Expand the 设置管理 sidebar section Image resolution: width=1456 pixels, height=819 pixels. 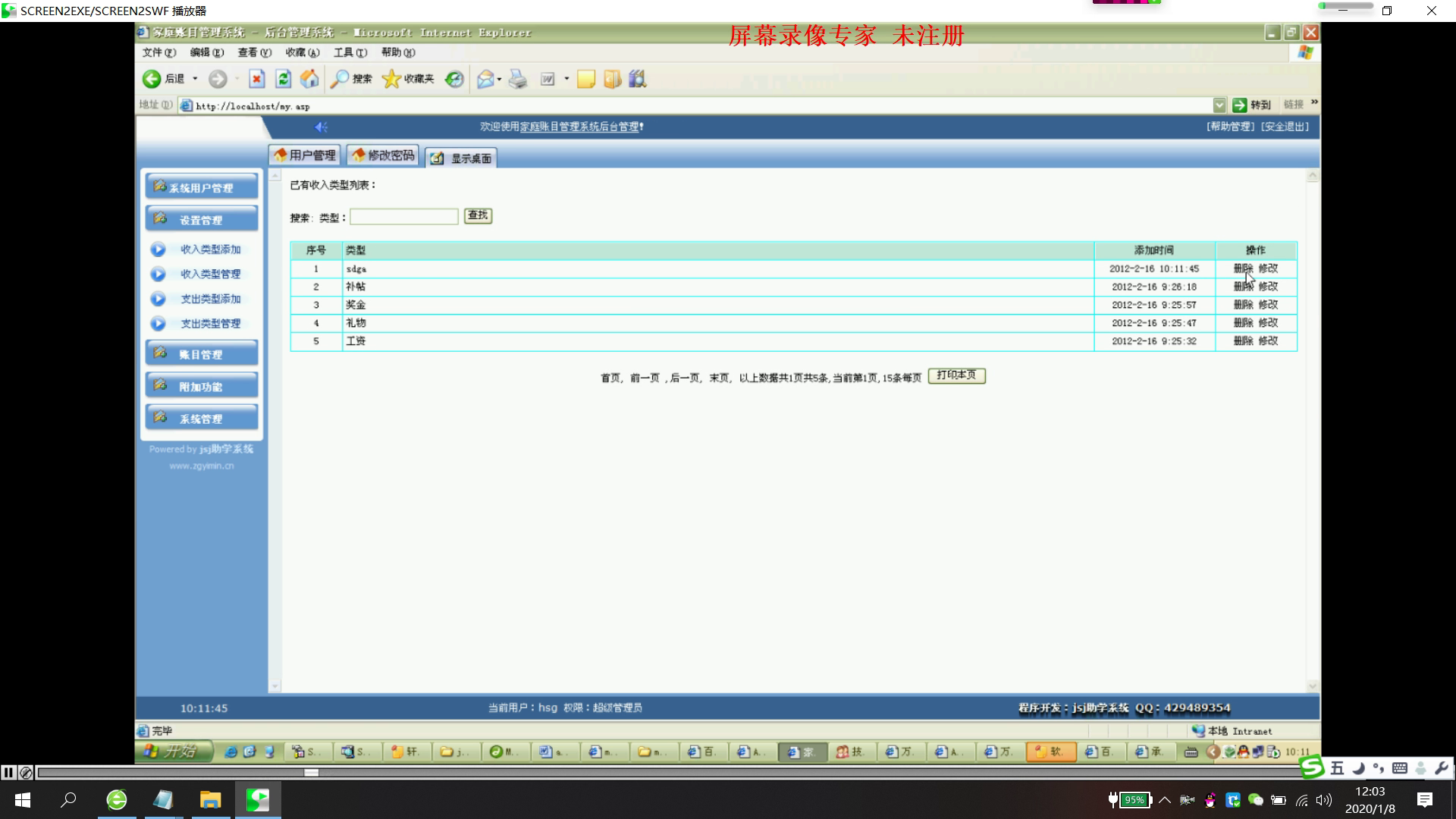[x=202, y=219]
